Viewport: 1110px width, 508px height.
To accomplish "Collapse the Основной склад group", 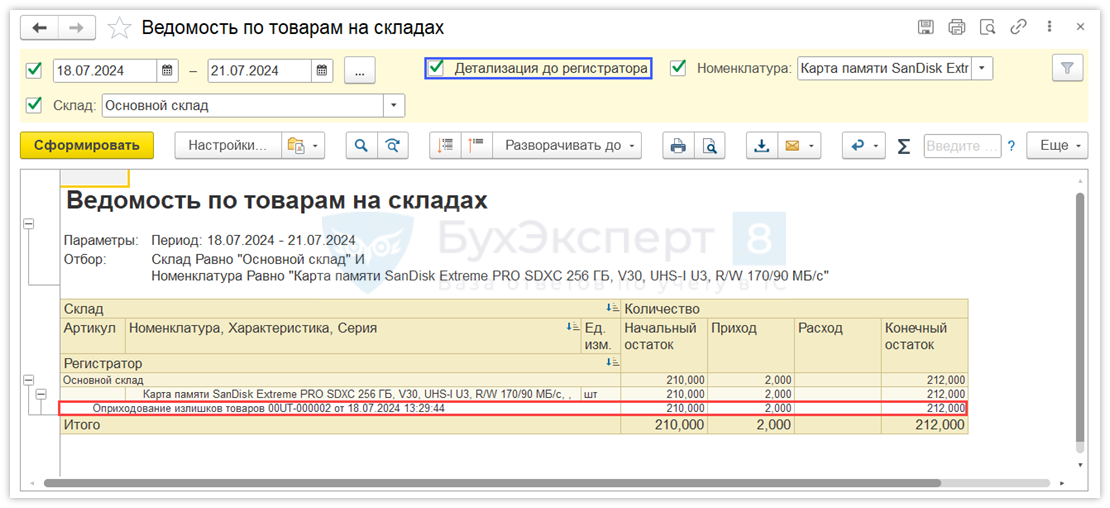I will point(29,380).
